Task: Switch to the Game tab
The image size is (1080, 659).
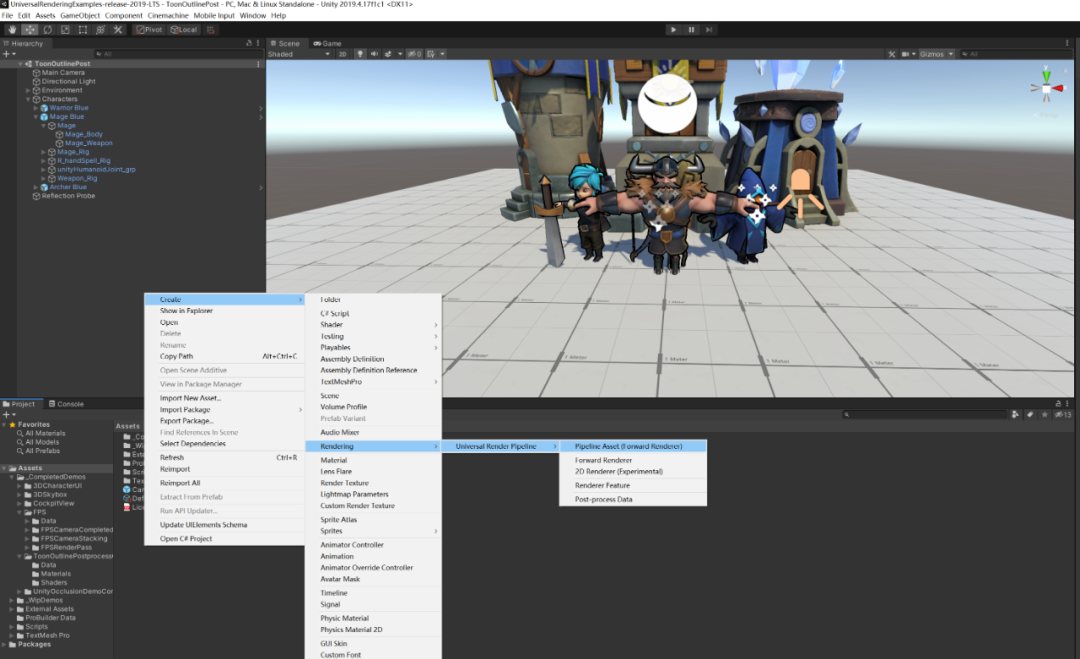Action: pyautogui.click(x=330, y=43)
